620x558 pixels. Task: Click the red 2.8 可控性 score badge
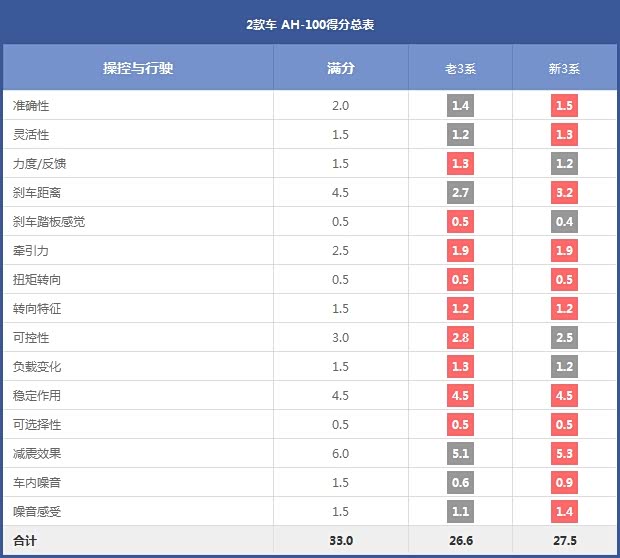[x=460, y=338]
